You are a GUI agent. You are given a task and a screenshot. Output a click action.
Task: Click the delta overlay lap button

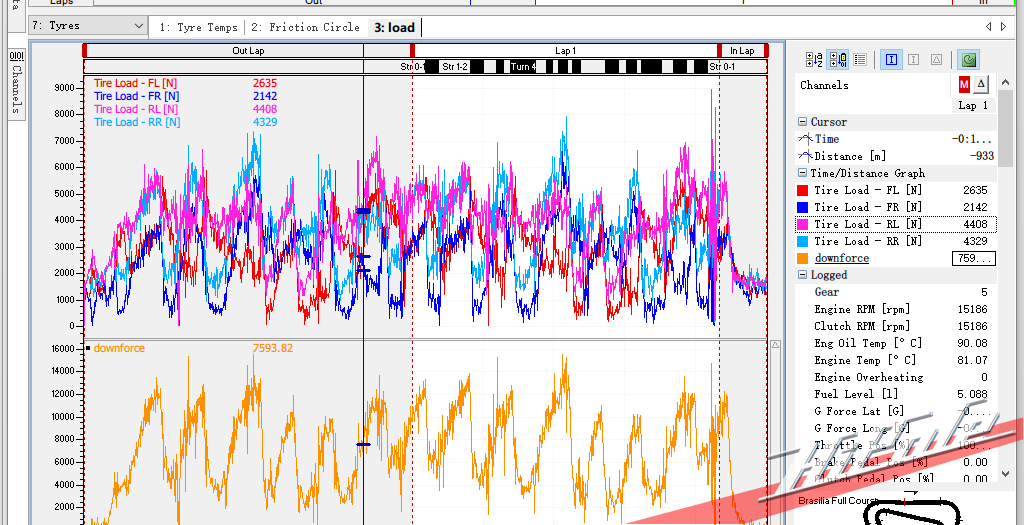click(x=981, y=84)
